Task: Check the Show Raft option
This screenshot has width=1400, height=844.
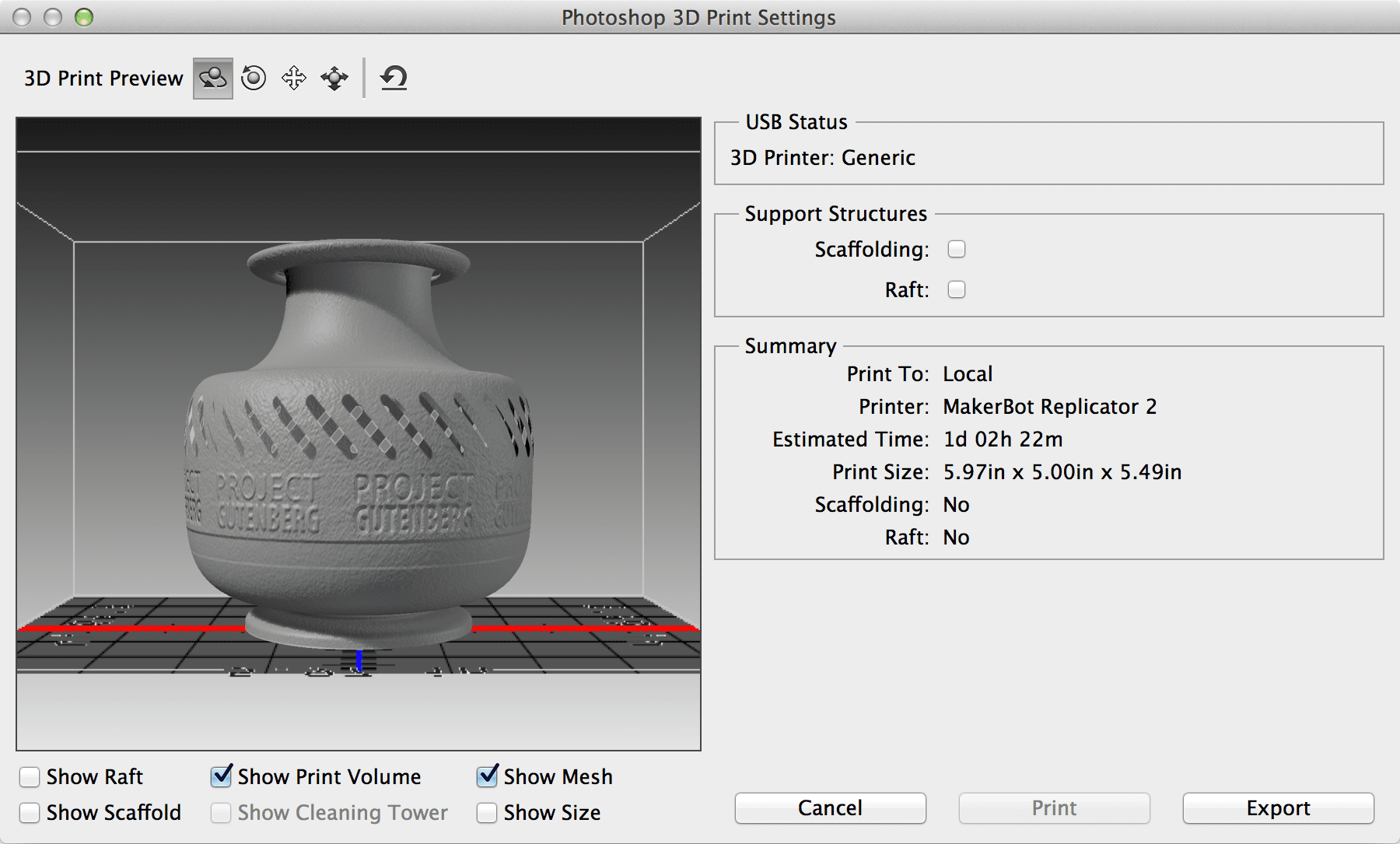Action: pos(29,776)
